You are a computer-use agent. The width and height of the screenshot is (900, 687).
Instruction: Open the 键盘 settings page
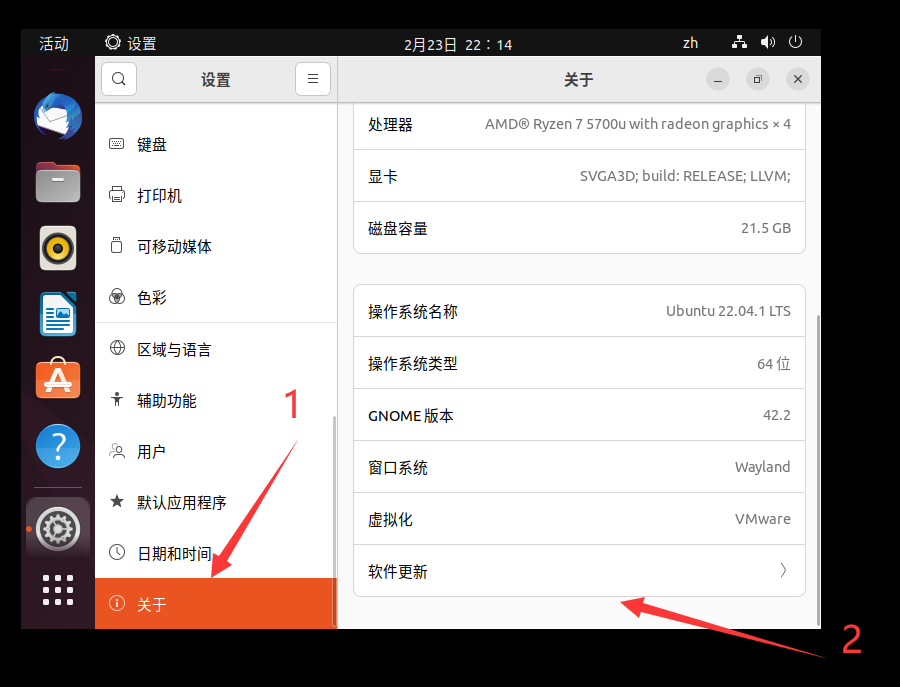[x=216, y=144]
